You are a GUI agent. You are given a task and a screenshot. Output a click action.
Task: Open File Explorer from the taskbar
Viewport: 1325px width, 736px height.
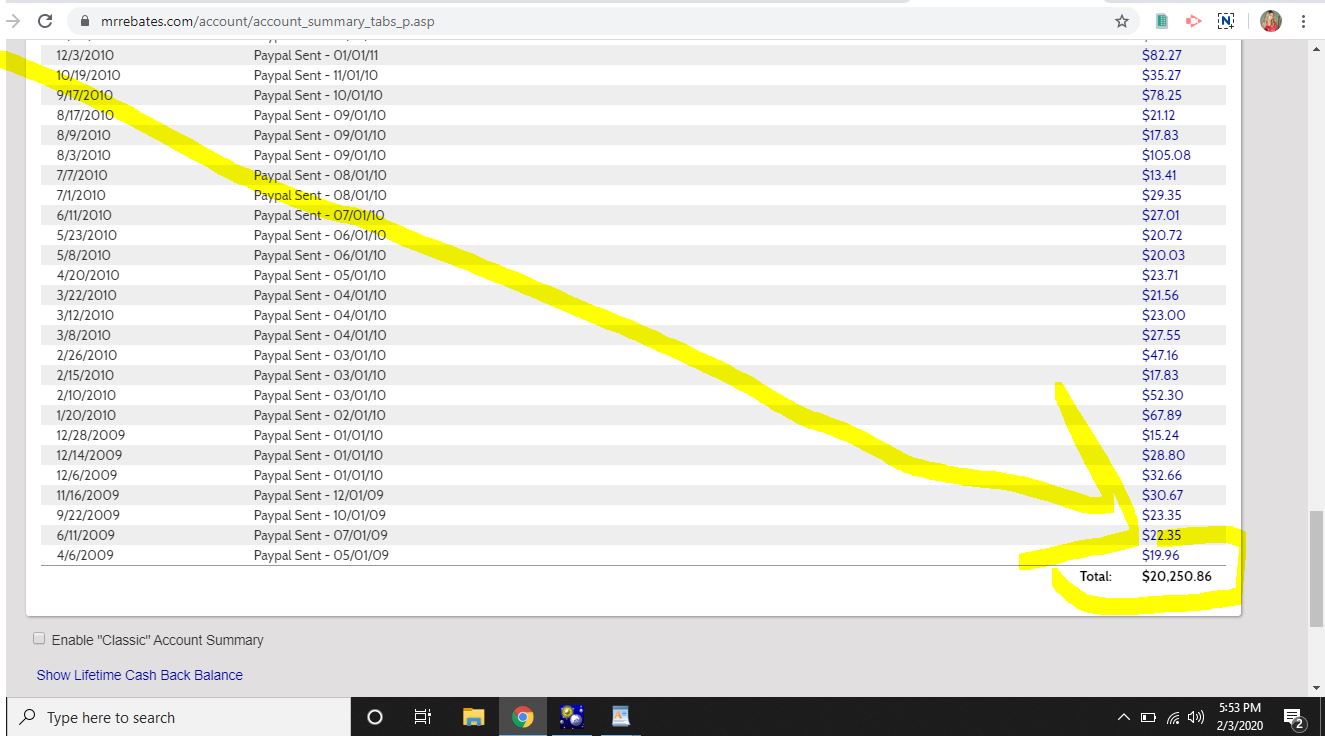[473, 717]
